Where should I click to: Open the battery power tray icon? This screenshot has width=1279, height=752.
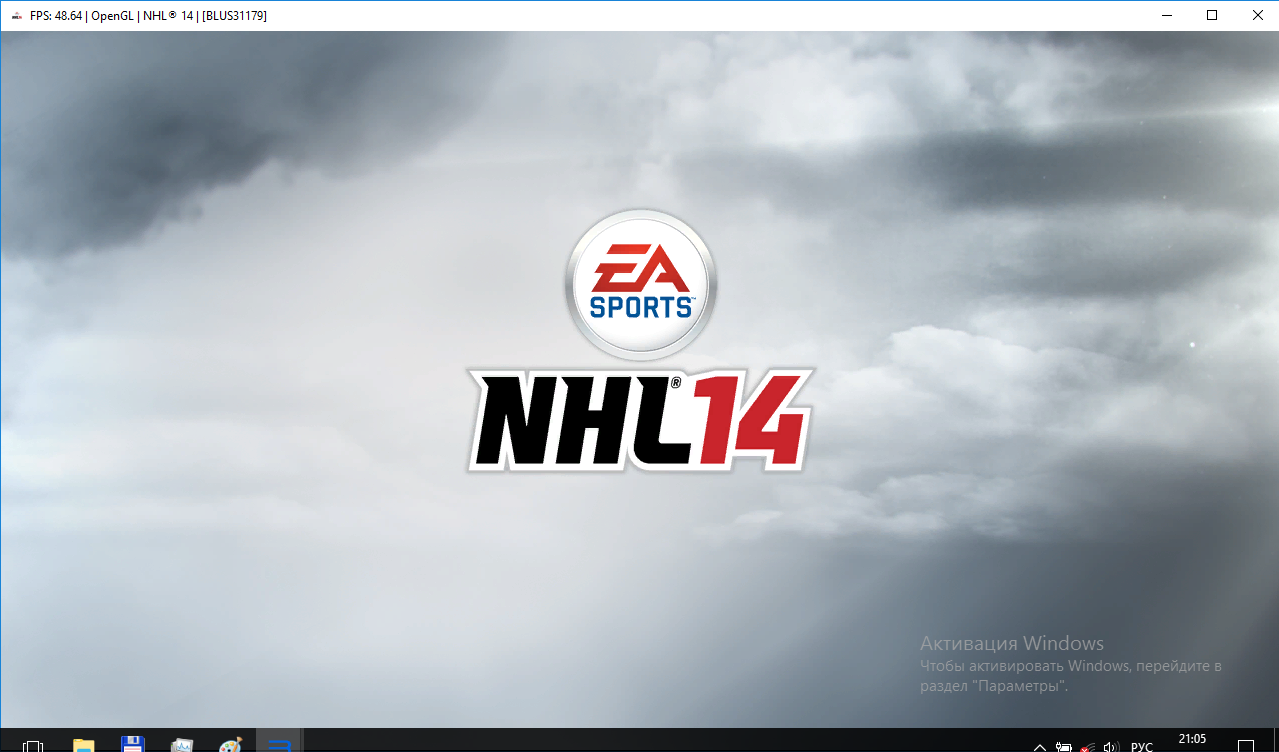tap(1063, 746)
